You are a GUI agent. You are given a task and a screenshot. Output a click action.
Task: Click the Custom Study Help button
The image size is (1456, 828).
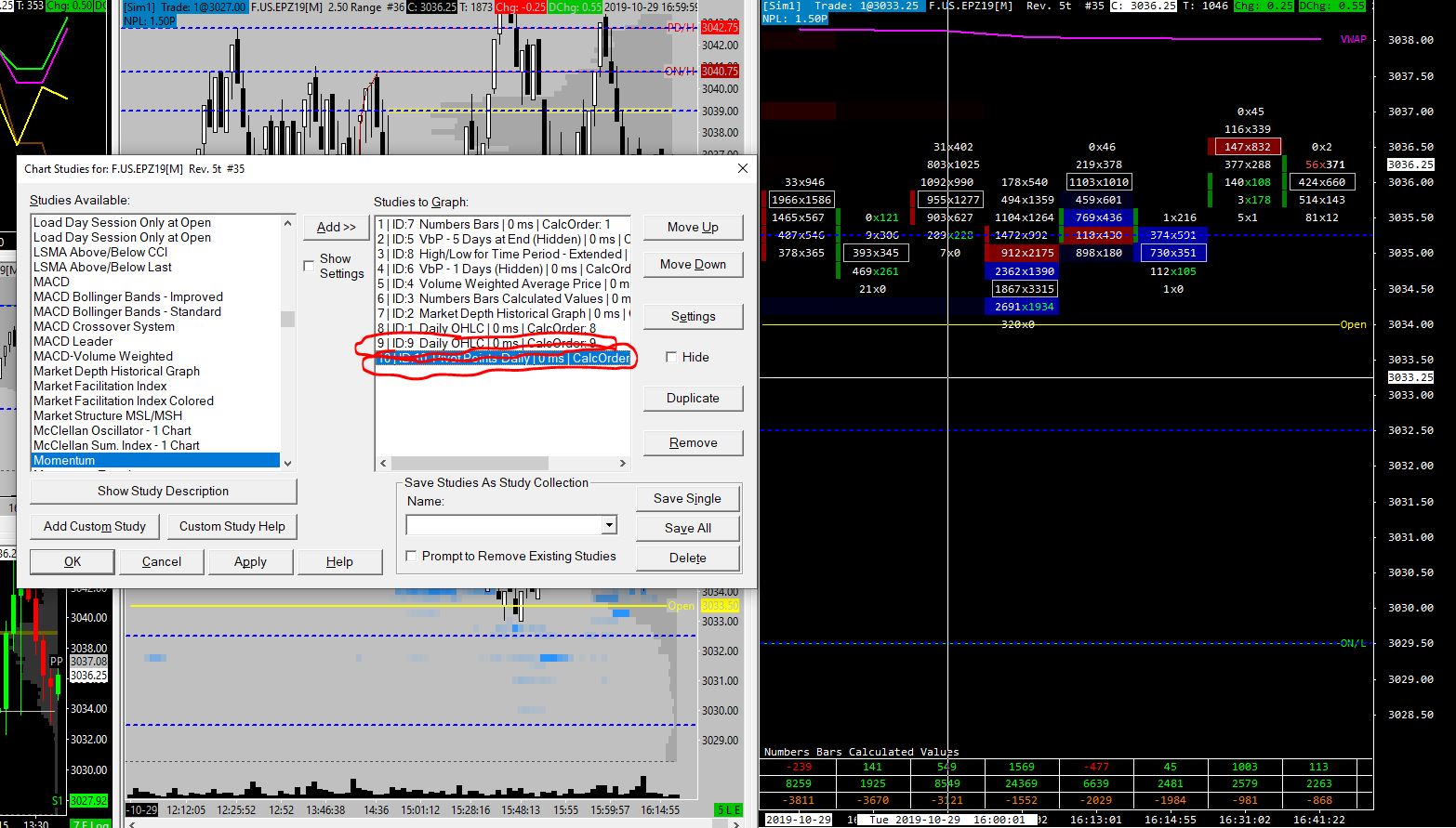(232, 526)
